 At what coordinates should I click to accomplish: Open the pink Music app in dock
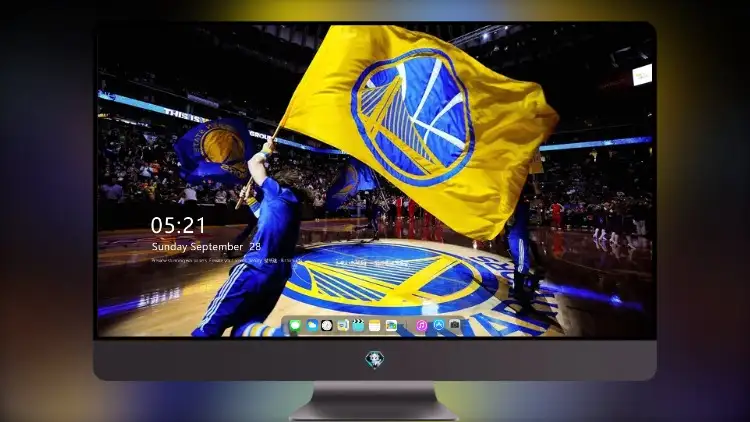tap(421, 326)
